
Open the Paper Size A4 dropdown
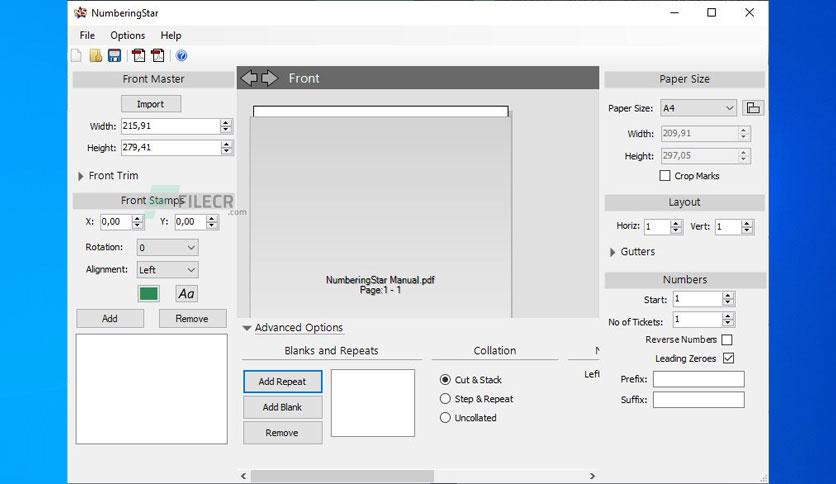tap(698, 108)
